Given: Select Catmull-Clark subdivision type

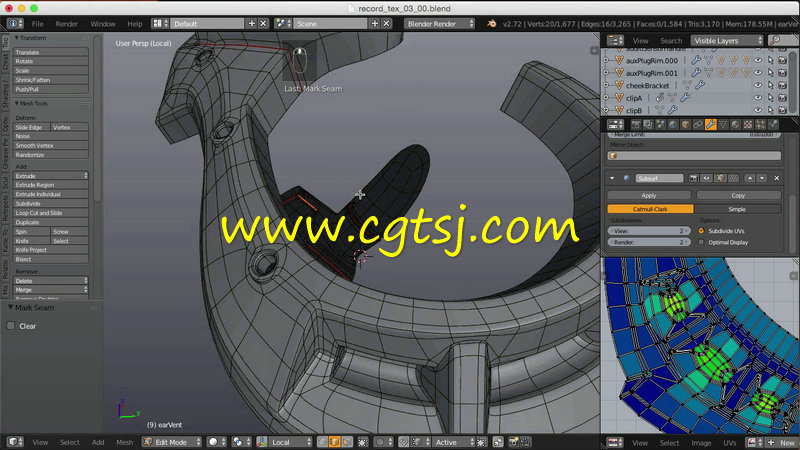Looking at the screenshot, I should coord(650,209).
